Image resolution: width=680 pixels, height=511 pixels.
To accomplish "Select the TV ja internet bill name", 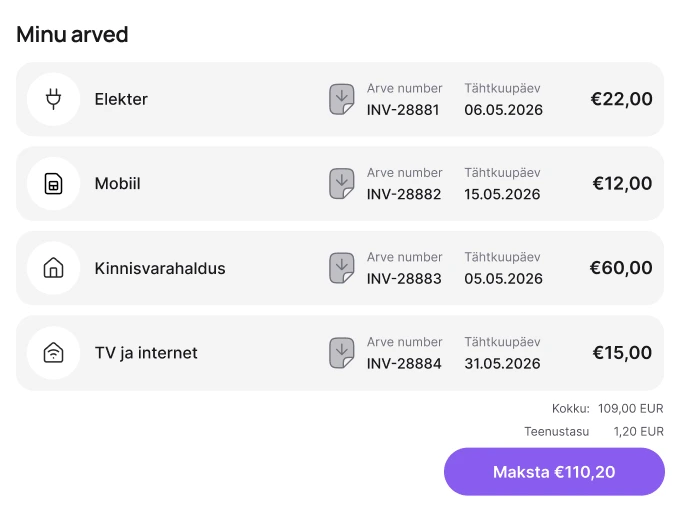I will (x=146, y=353).
